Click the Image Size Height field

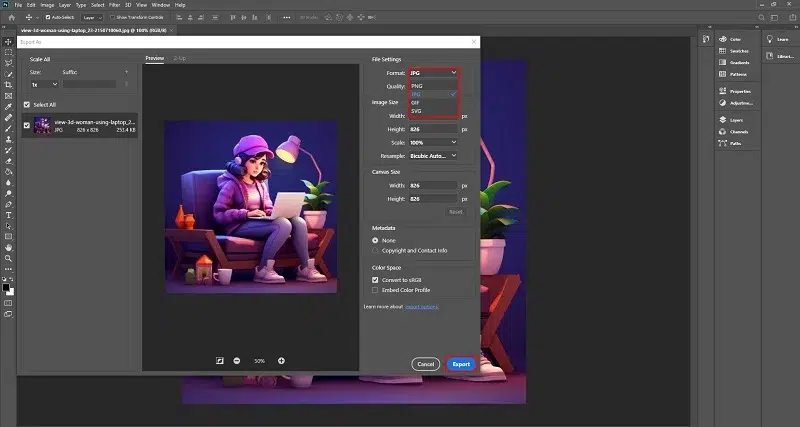pos(433,129)
